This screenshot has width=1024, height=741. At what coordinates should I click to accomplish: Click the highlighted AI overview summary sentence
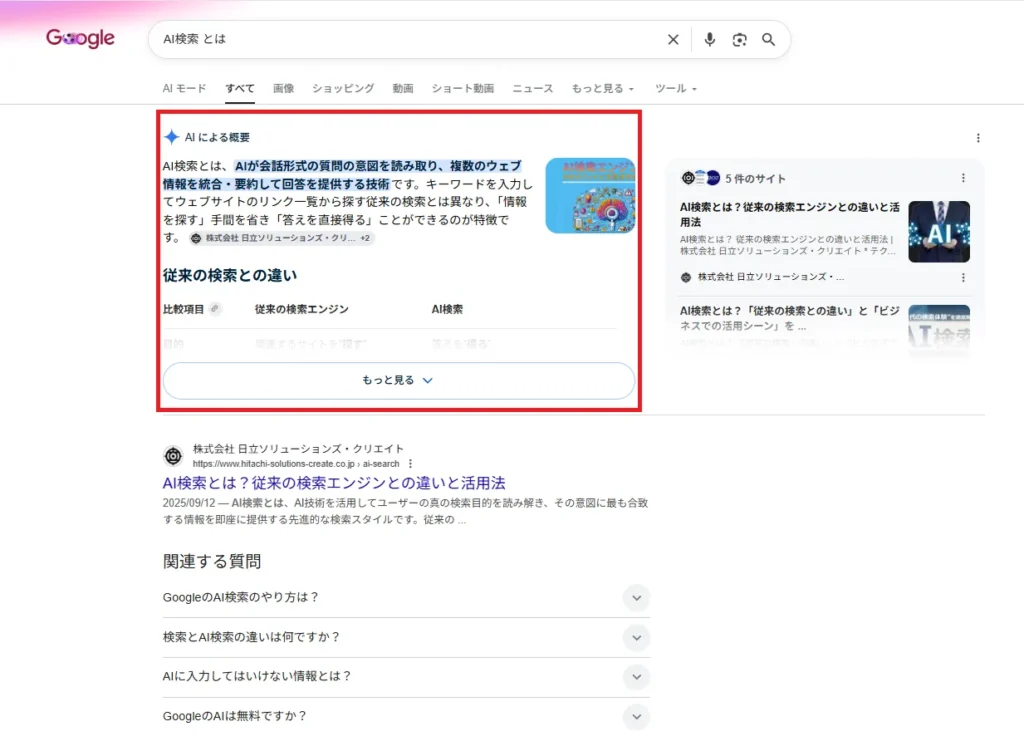click(342, 175)
